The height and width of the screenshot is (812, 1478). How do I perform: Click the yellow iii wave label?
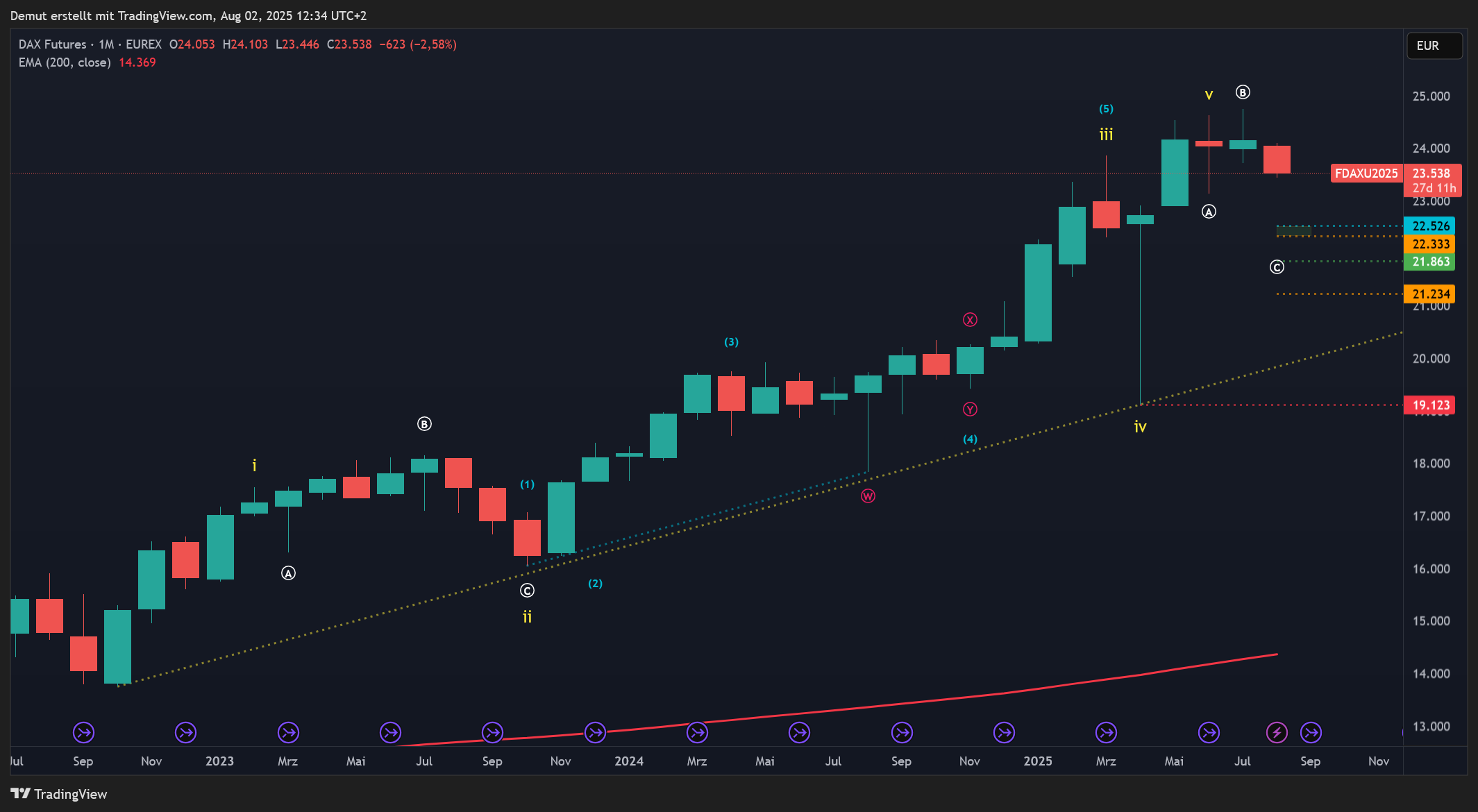1106,135
